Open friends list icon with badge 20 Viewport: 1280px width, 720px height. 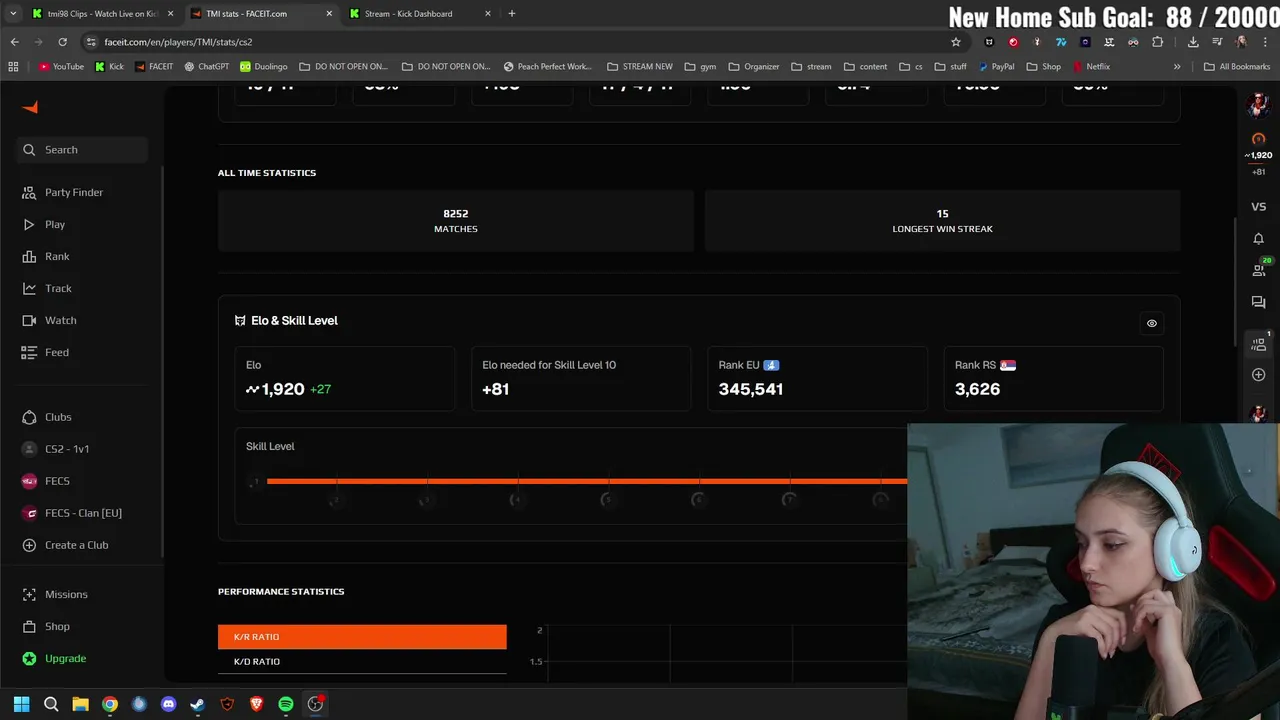(x=1259, y=269)
